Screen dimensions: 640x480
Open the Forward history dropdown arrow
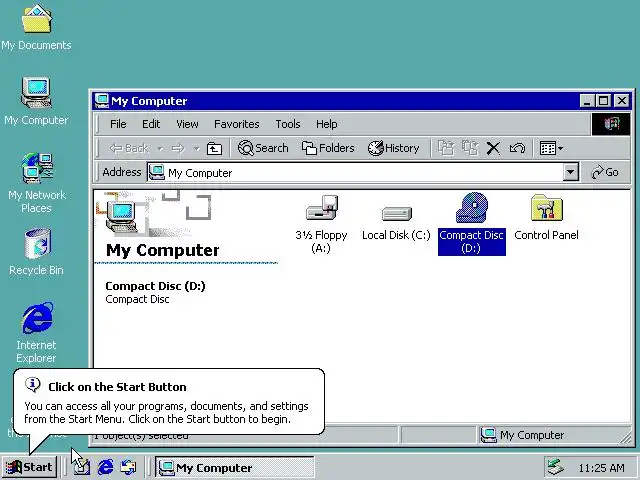coord(196,149)
